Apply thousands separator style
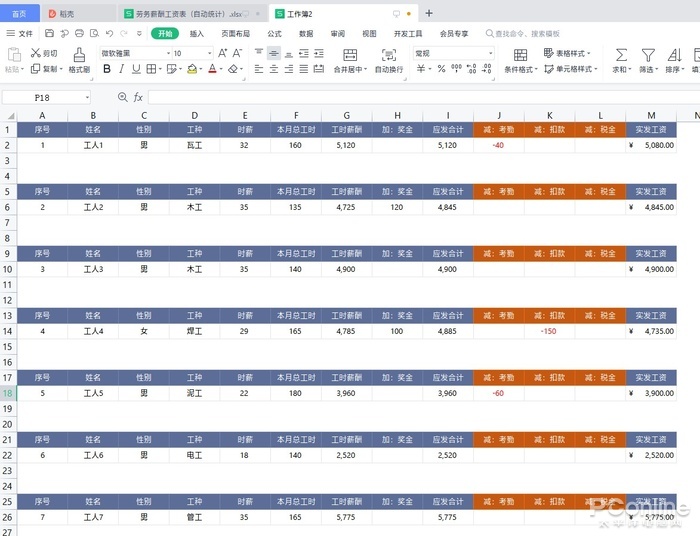The height and width of the screenshot is (536, 700). click(x=456, y=69)
